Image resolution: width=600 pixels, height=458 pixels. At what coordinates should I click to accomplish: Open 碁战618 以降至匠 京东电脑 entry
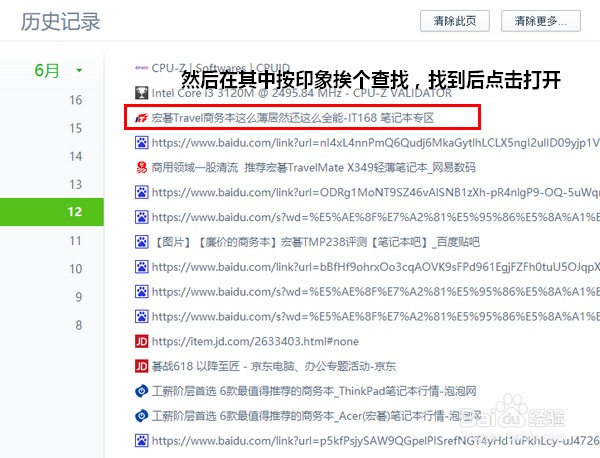point(274,366)
